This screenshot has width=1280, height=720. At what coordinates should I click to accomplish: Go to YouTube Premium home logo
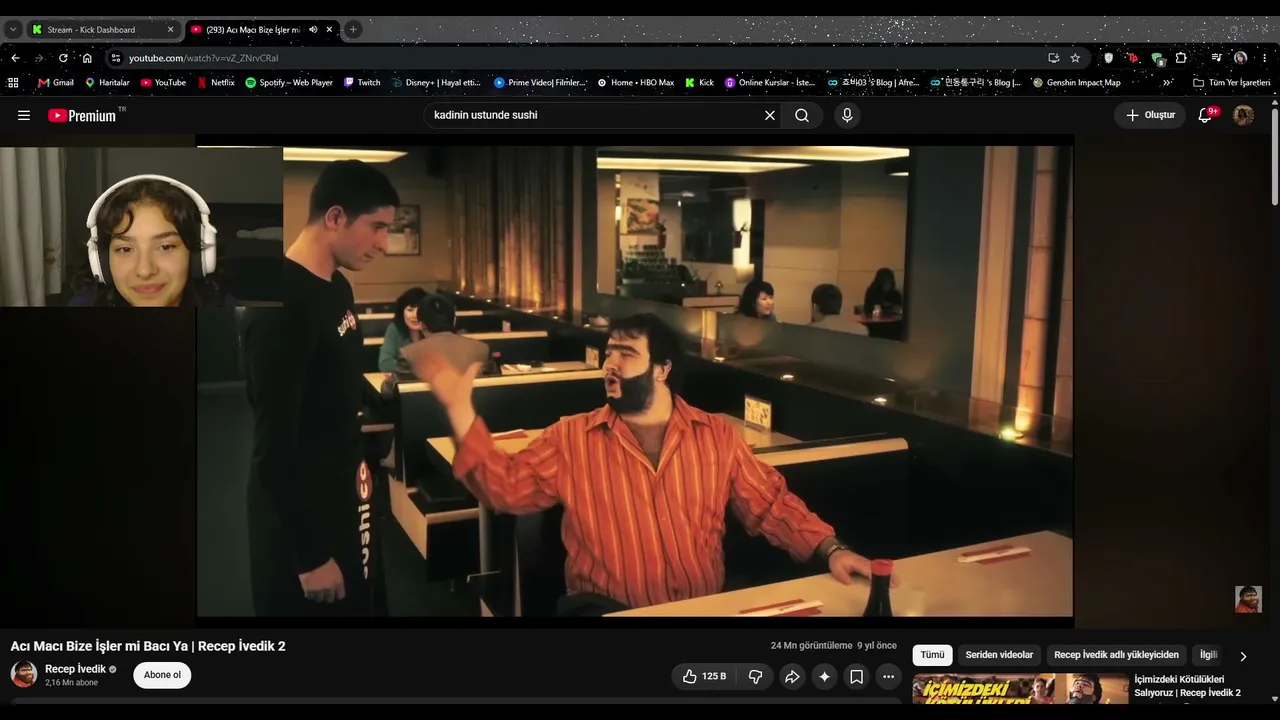click(x=82, y=115)
